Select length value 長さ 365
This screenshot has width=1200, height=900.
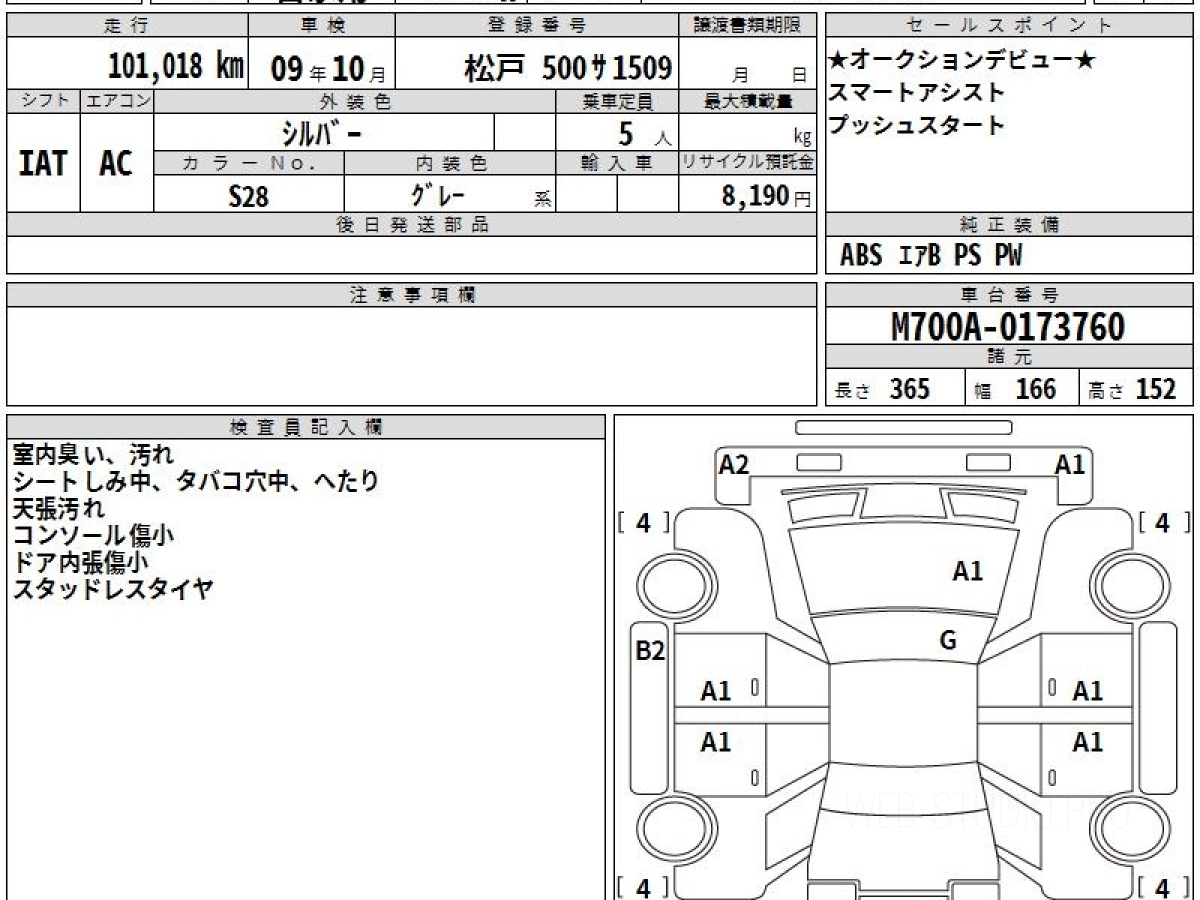point(883,389)
